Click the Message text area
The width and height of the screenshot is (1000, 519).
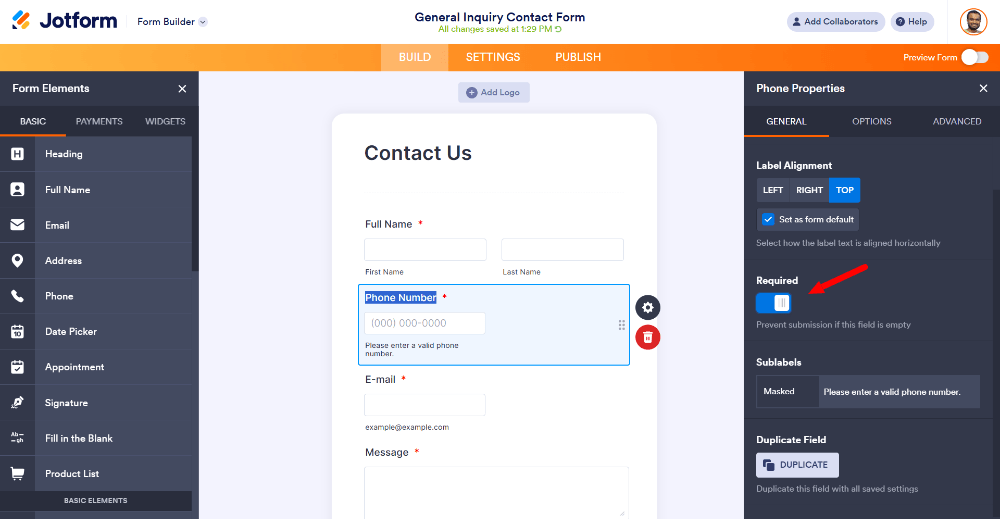point(496,492)
